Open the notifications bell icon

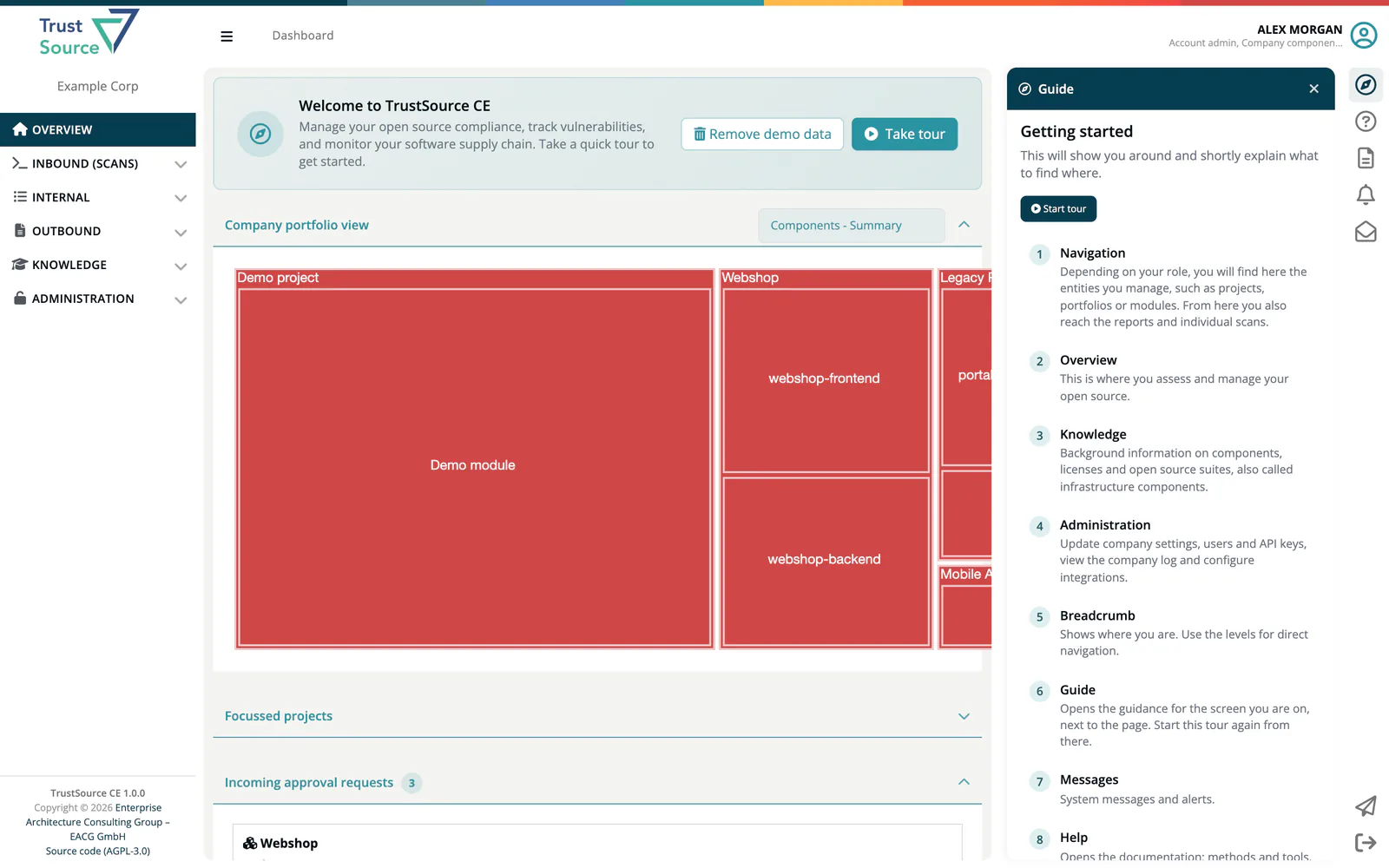pos(1366,194)
